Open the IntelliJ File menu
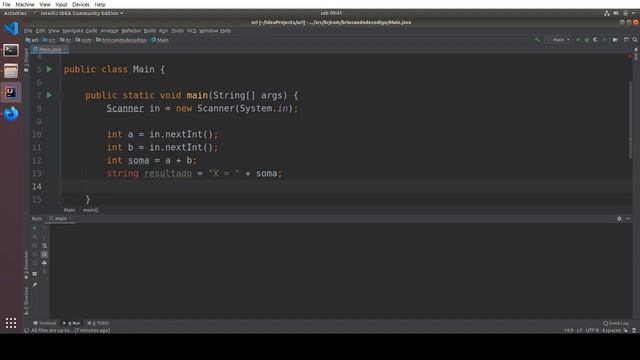 pos(28,31)
